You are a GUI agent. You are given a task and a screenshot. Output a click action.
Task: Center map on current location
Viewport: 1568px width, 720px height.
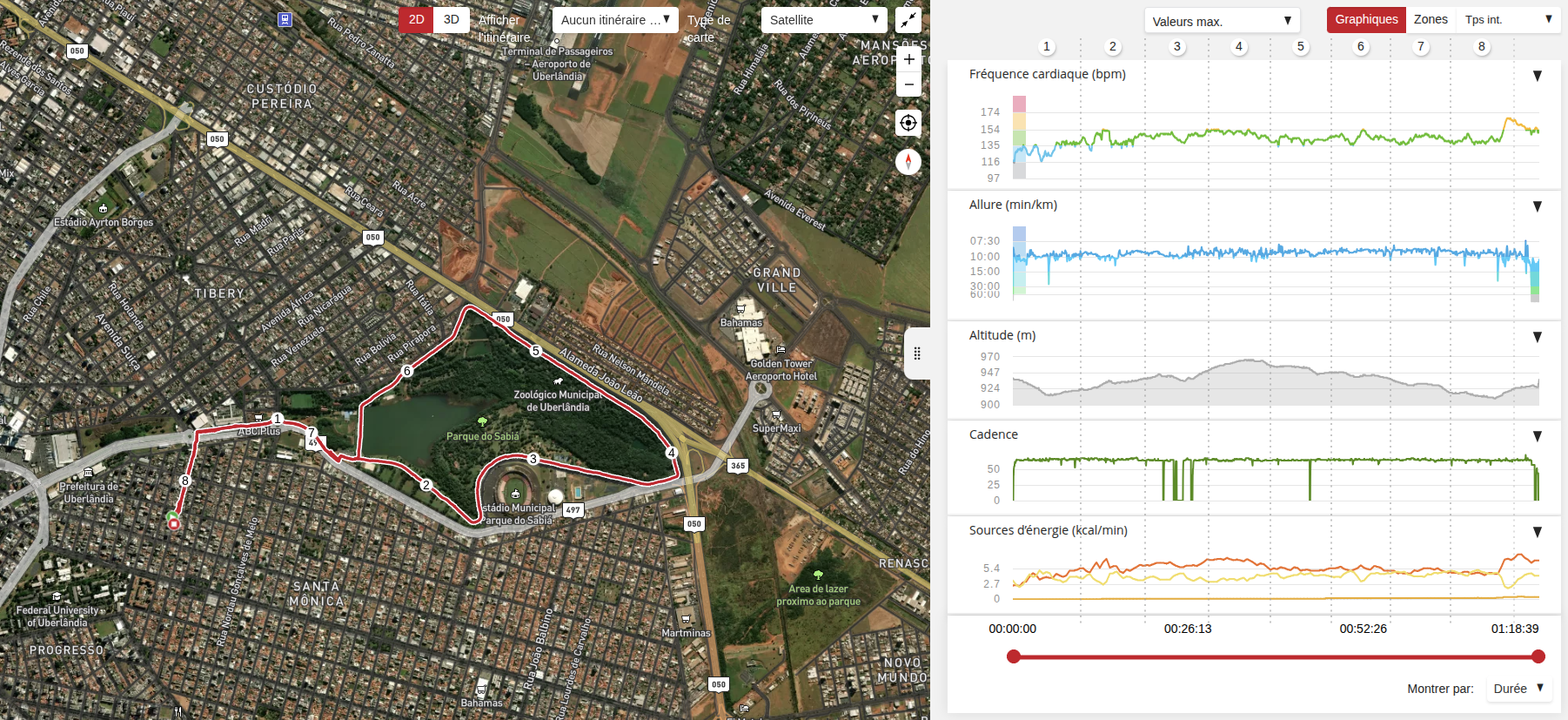[x=908, y=123]
